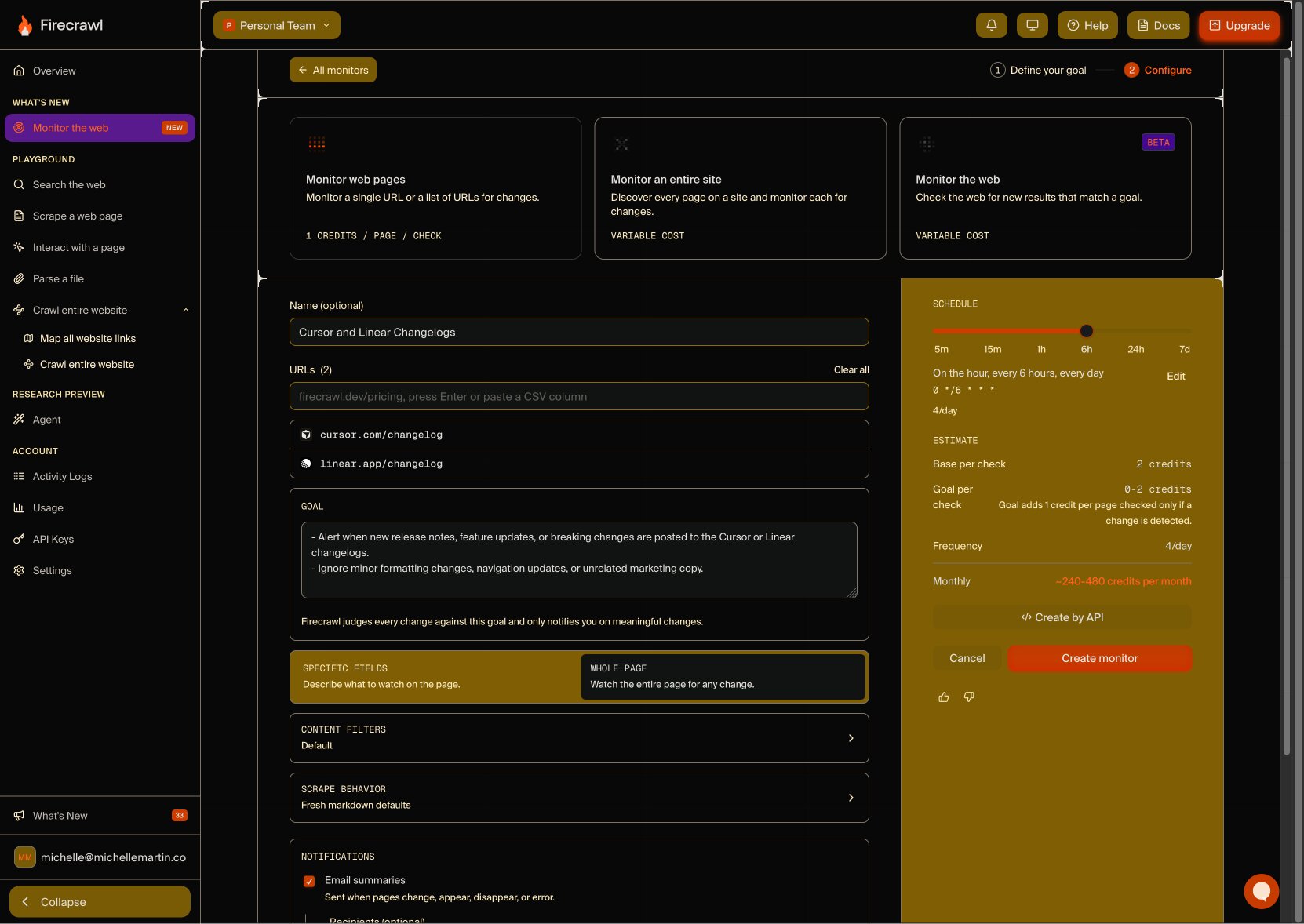Image resolution: width=1304 pixels, height=924 pixels.
Task: Click the page vertical scrollbar
Action: (x=1287, y=406)
